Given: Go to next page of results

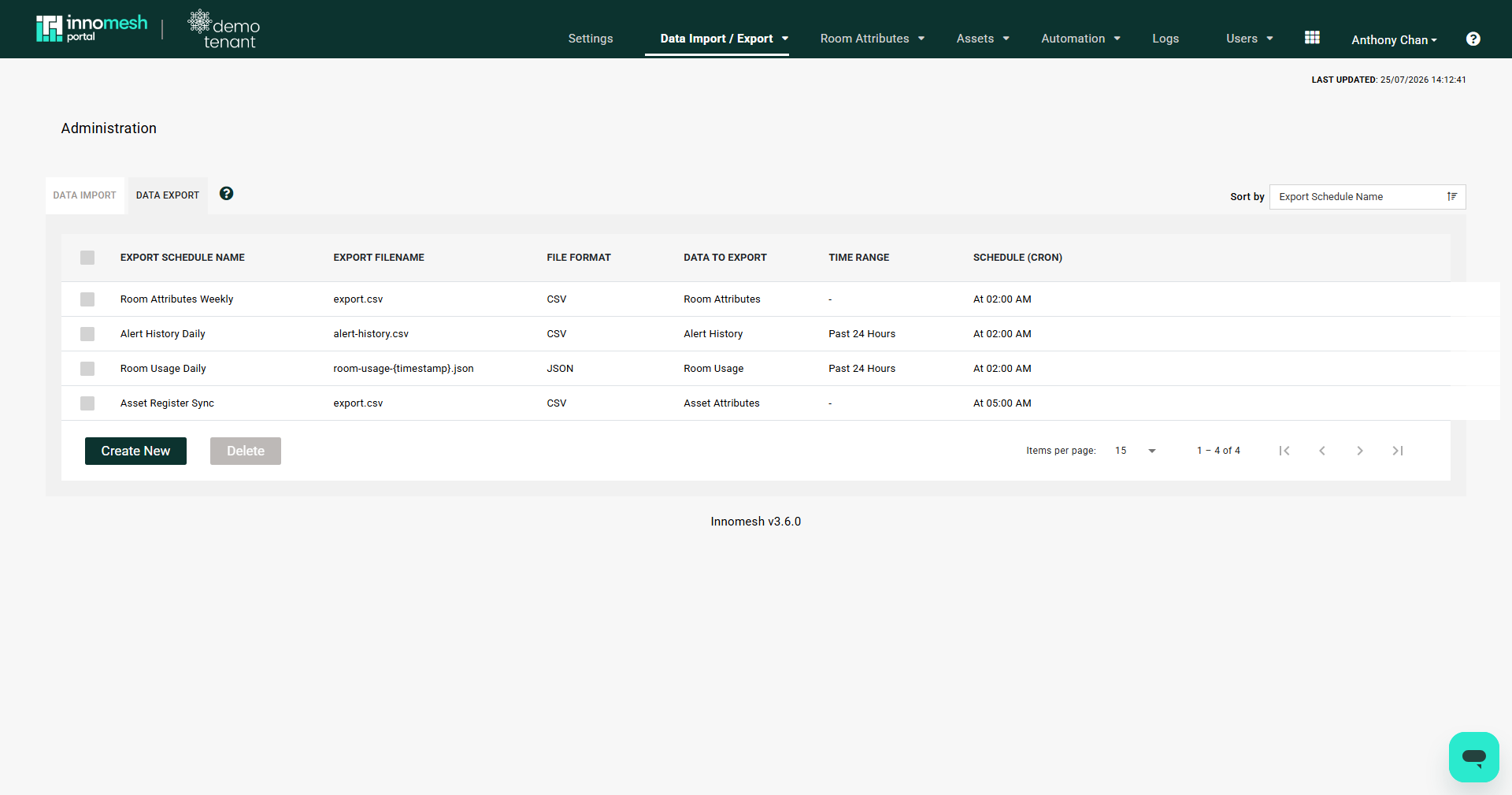Looking at the screenshot, I should pyautogui.click(x=1360, y=451).
